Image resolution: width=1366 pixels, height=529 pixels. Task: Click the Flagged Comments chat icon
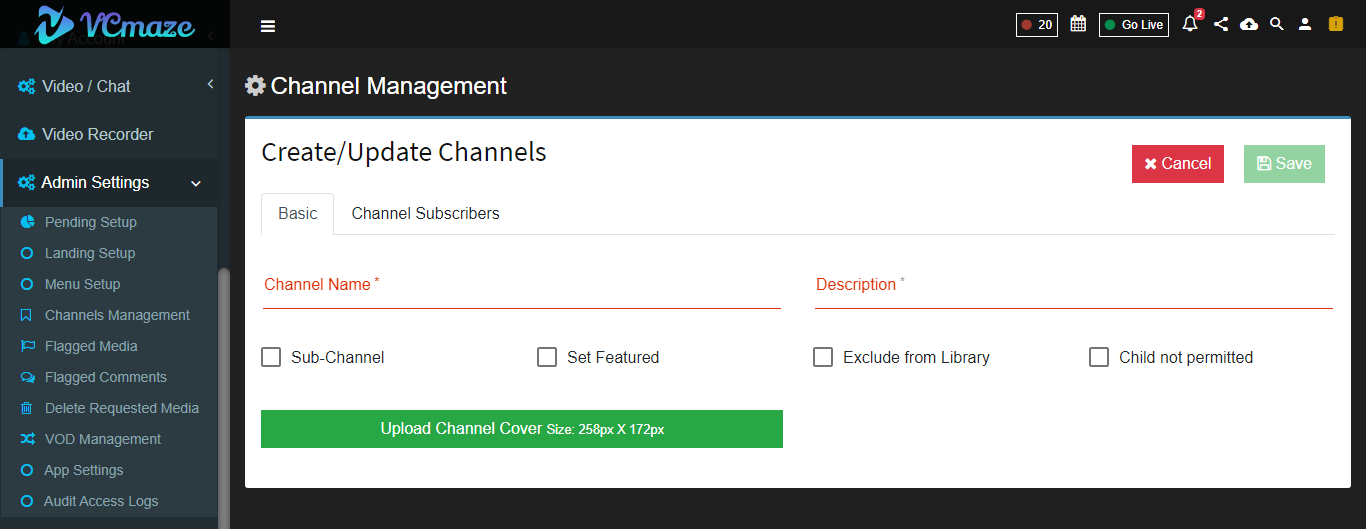click(x=27, y=377)
